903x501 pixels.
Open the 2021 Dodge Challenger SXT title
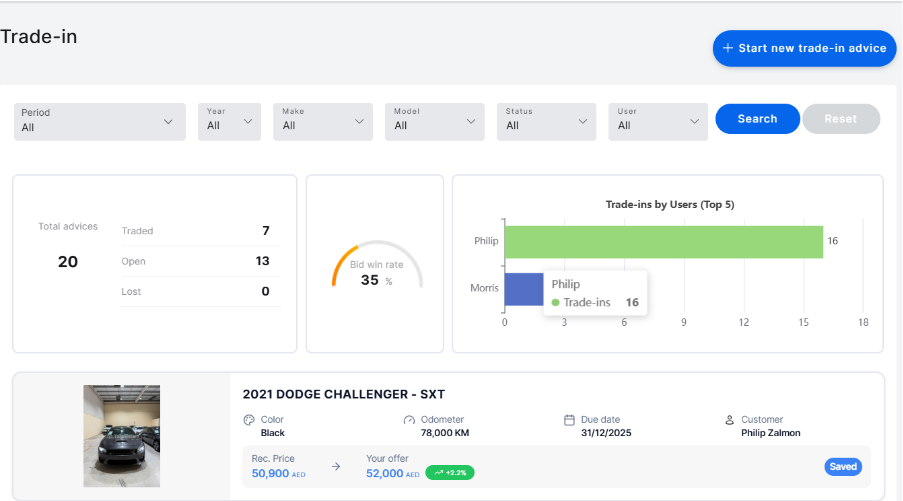click(343, 394)
